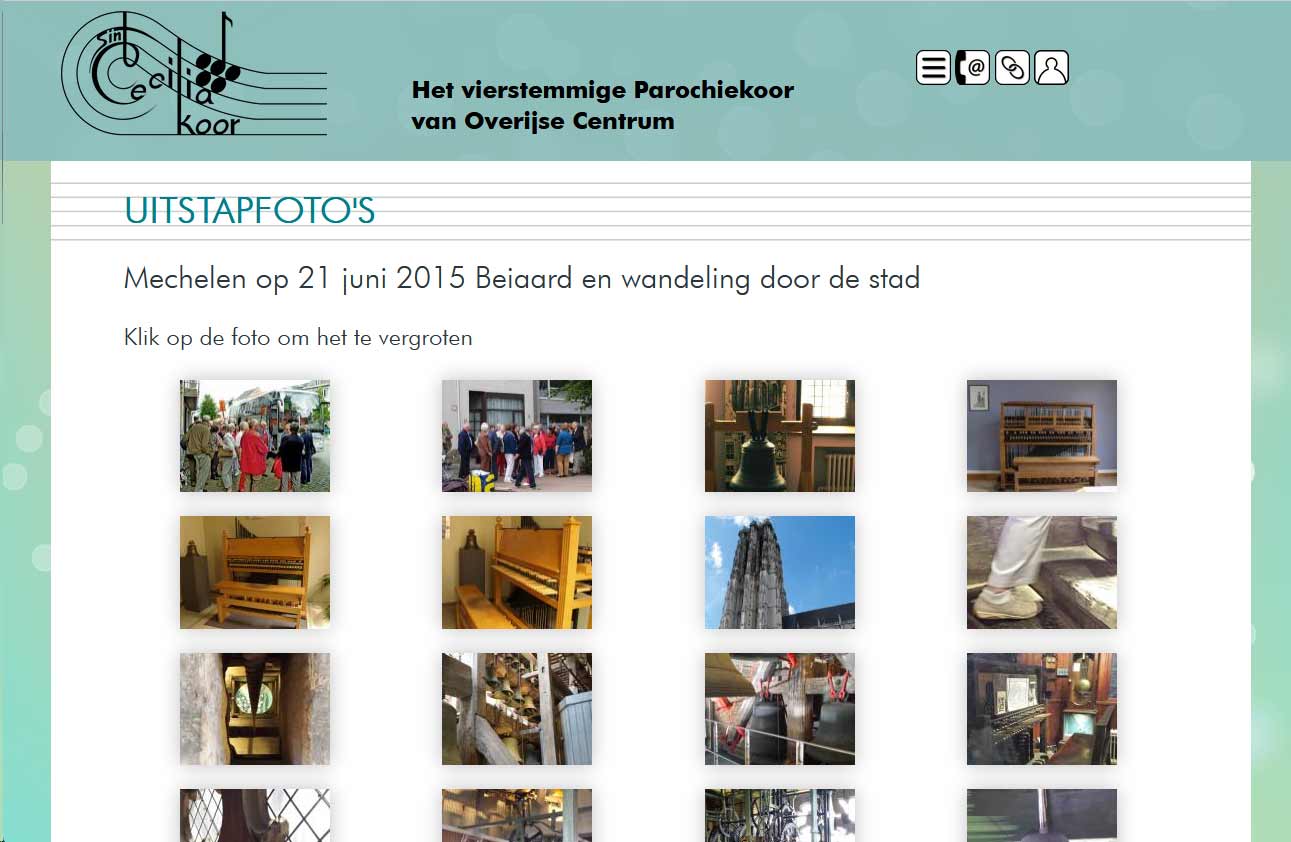Click the heading Uitstapfoto's

[250, 211]
